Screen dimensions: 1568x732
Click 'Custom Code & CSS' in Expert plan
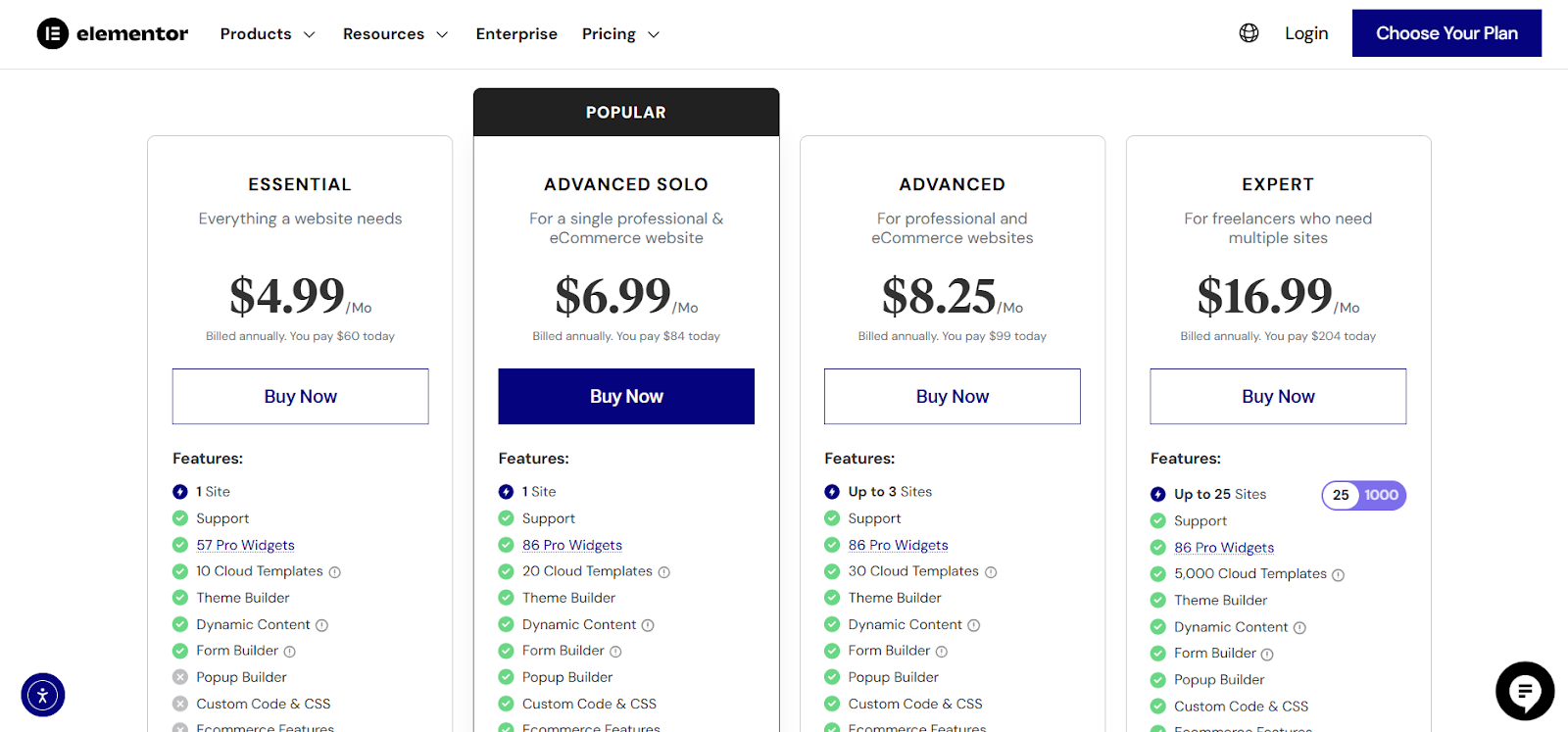point(1242,707)
